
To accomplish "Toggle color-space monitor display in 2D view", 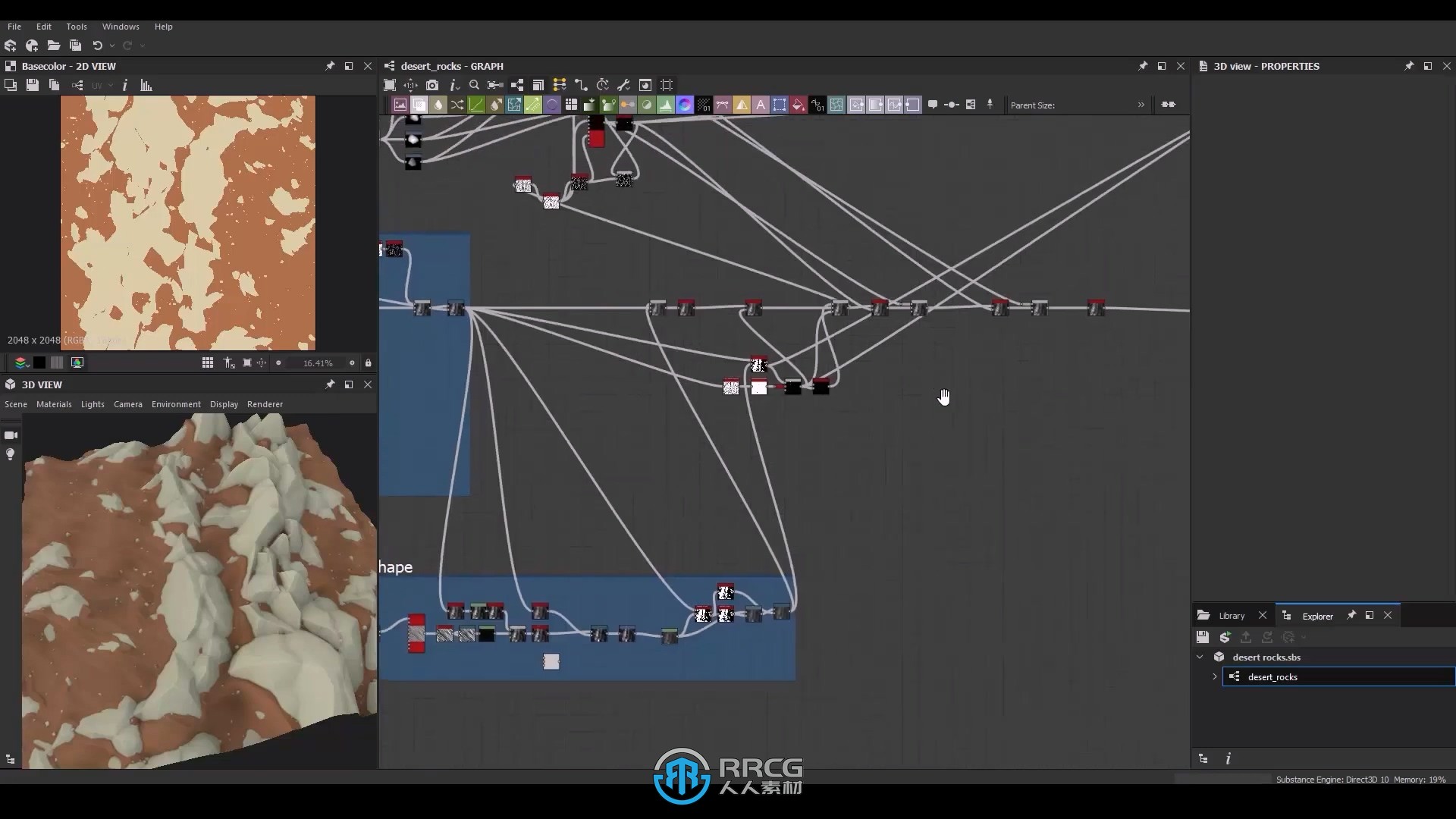I will (77, 362).
